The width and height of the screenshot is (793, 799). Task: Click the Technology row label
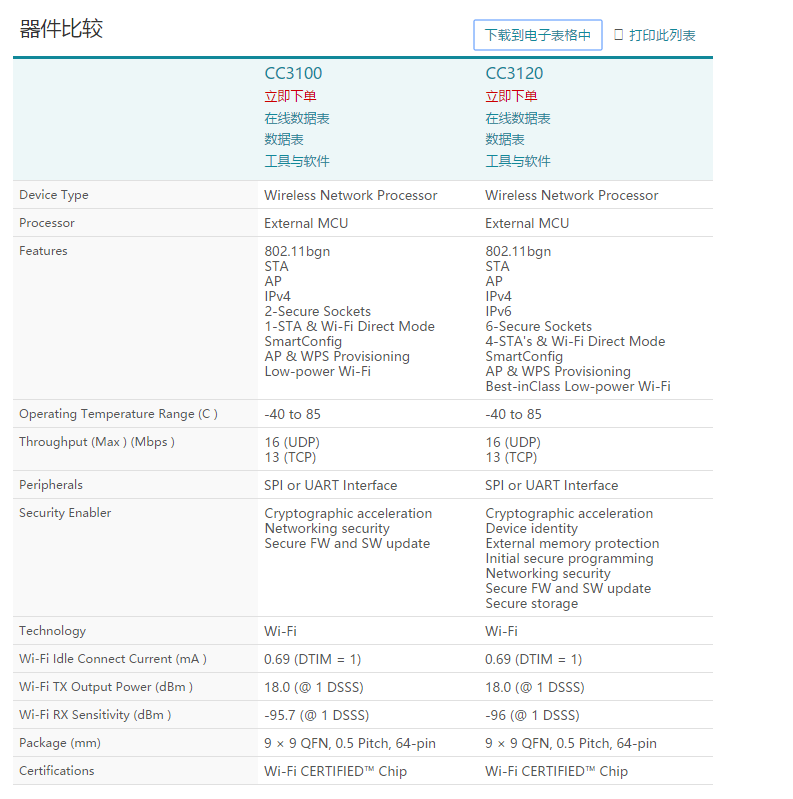[x=52, y=631]
